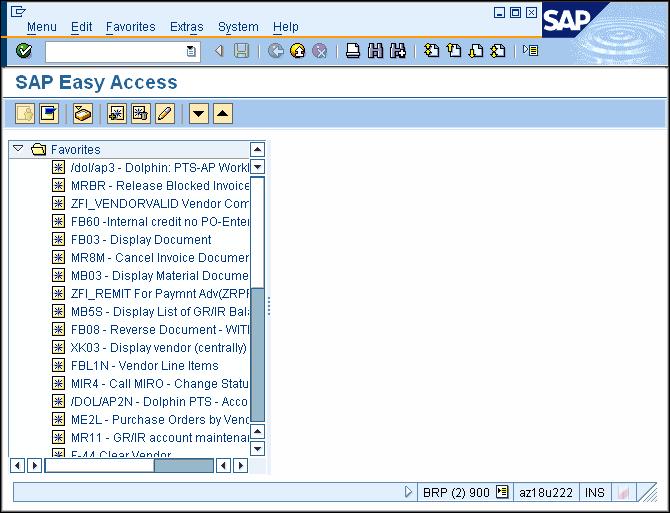Click the Customize Local Layout icon
670x513 pixels.
530,51
